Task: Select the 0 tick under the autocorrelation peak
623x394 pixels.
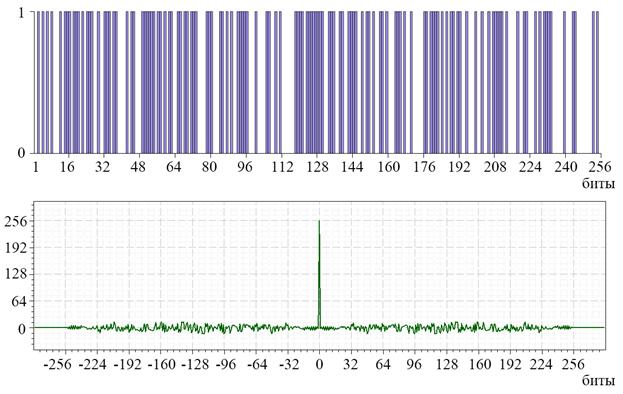Action: point(319,364)
